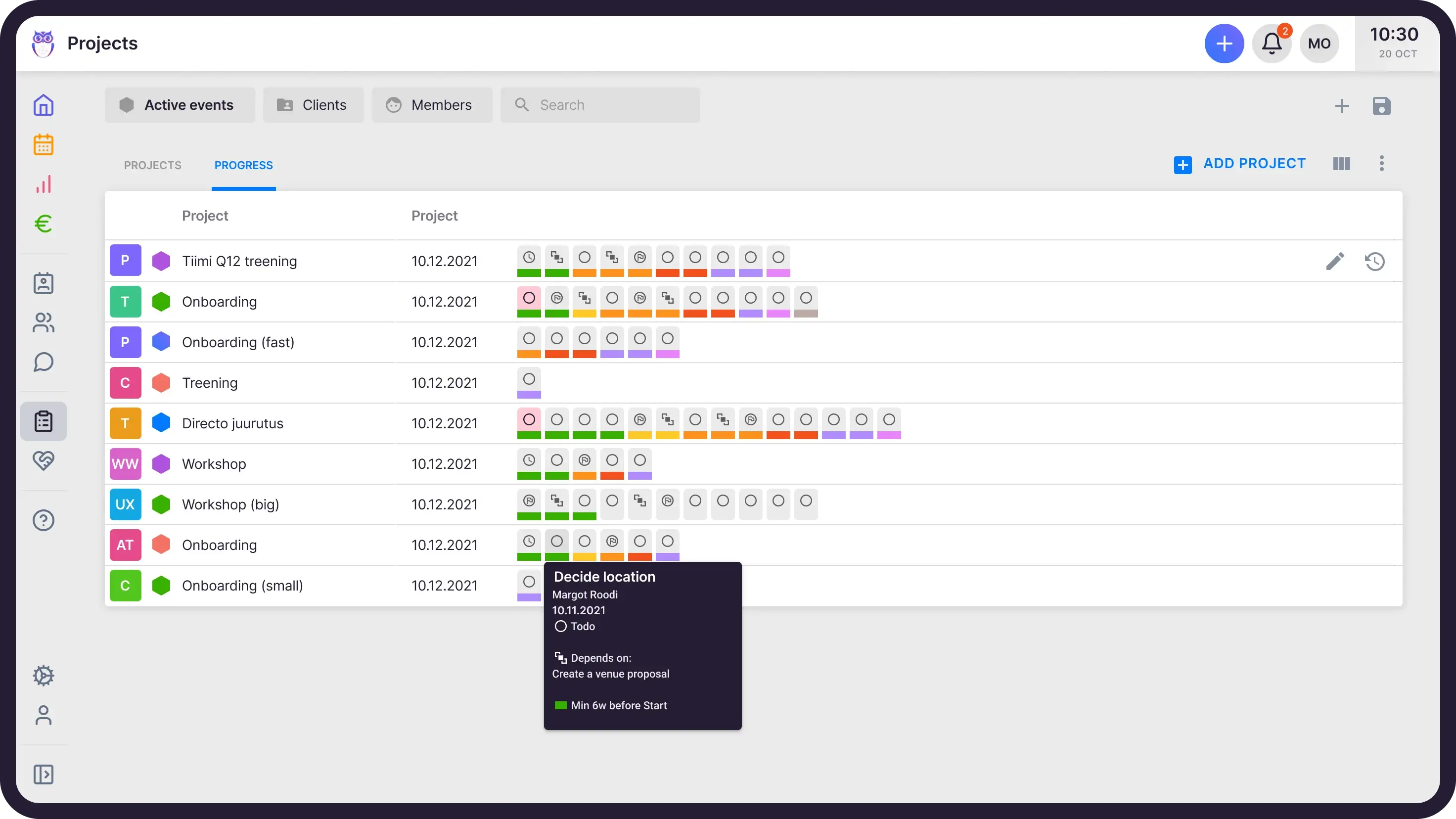The height and width of the screenshot is (819, 1456).
Task: Open the three-dot more options menu
Action: coord(1381,164)
